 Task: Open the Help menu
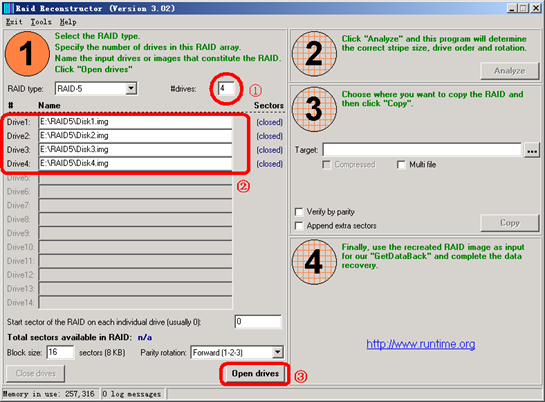68,22
